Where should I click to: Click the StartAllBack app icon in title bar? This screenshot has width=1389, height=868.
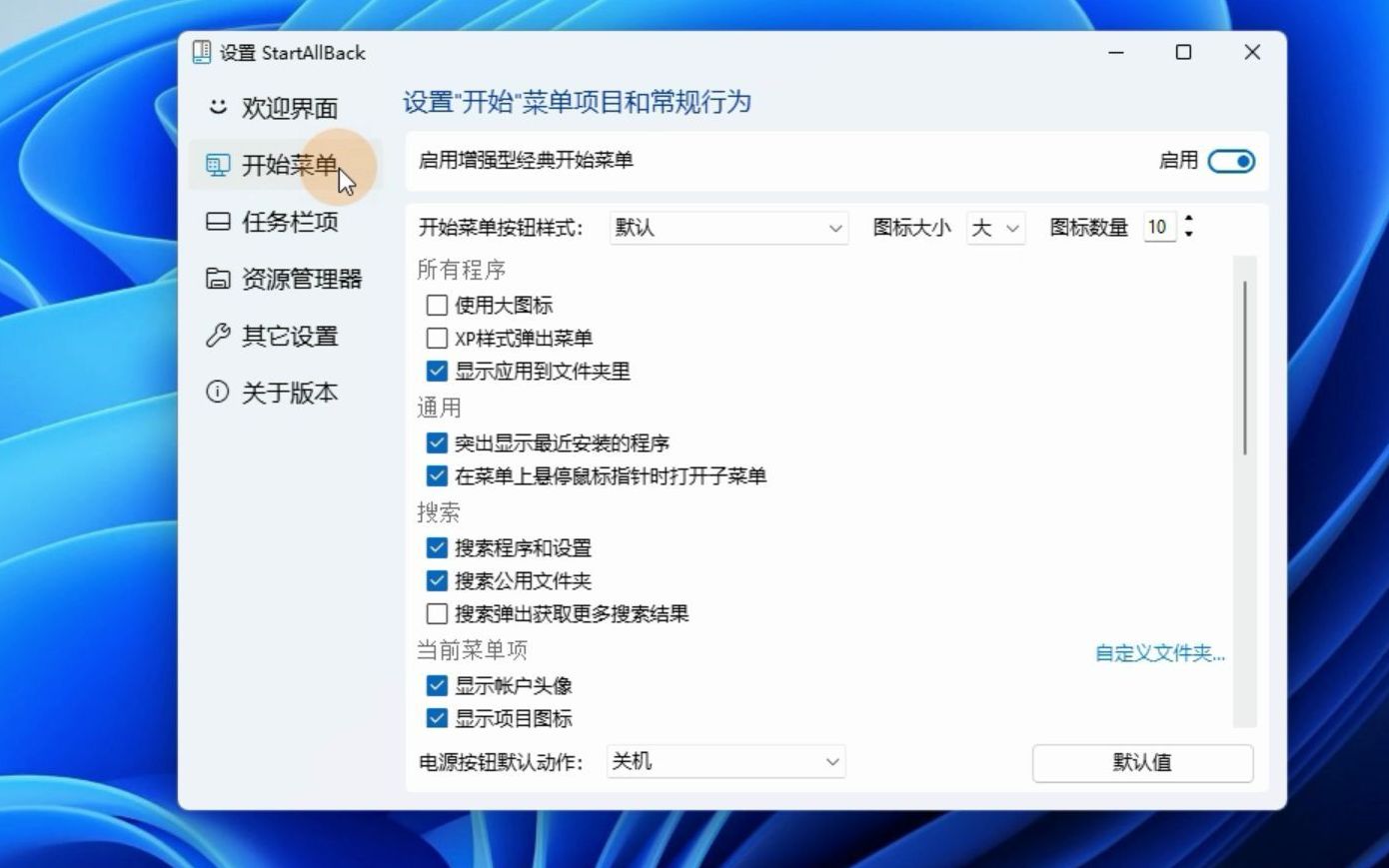[201, 52]
